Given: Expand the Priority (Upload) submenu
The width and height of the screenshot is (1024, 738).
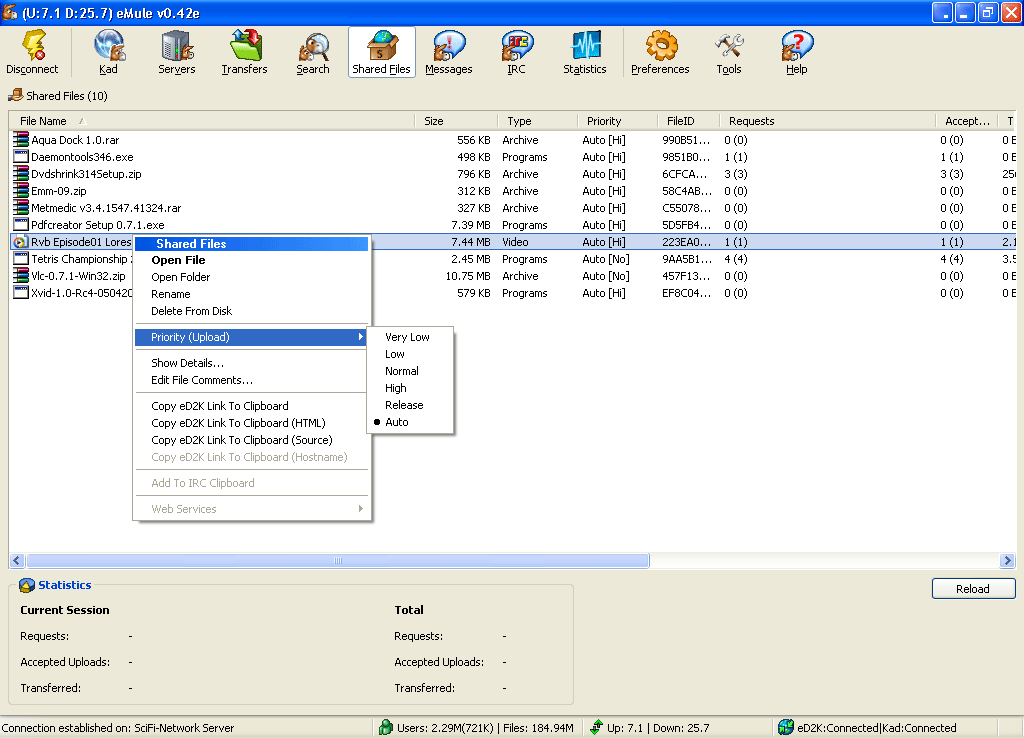Looking at the screenshot, I should coord(251,337).
